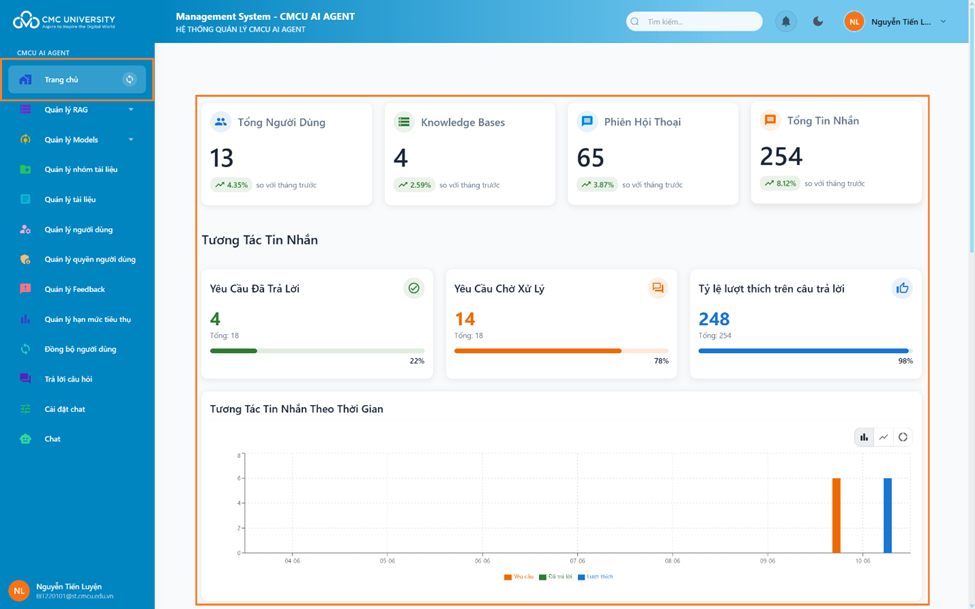The width and height of the screenshot is (975, 609).
Task: Click the CMC University logo
Action: point(64,21)
